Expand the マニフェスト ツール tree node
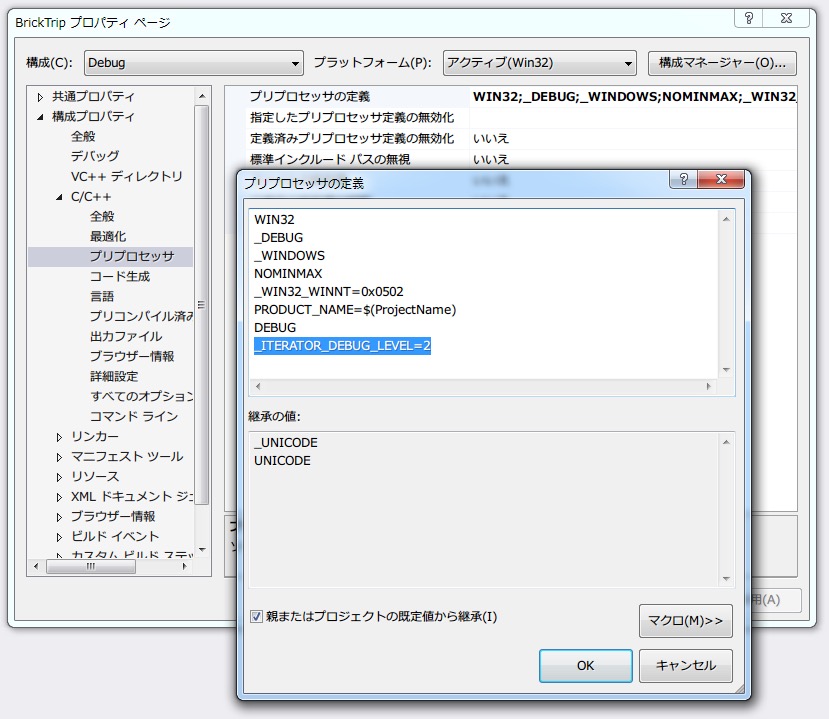829x719 pixels. [x=59, y=457]
